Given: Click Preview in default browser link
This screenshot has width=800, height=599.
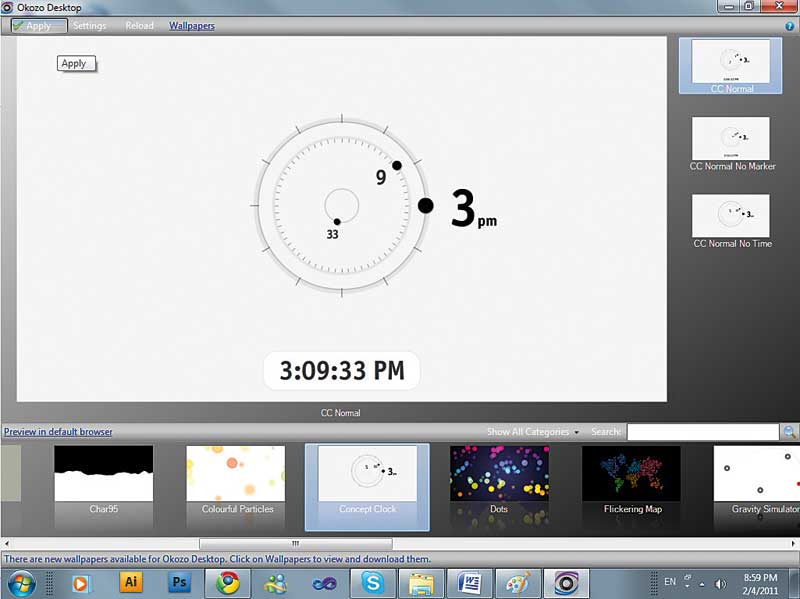Looking at the screenshot, I should 58,432.
